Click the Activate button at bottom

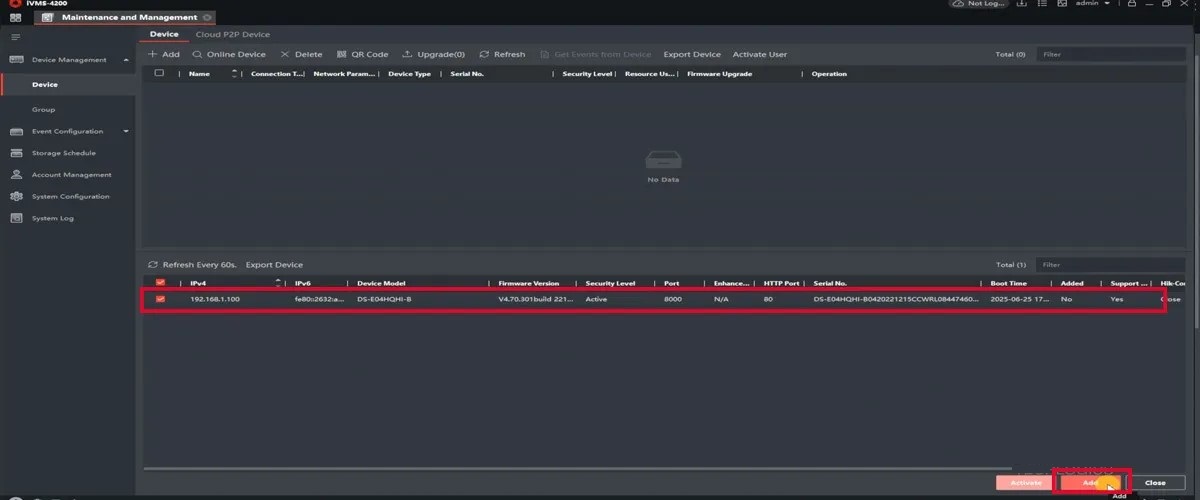1026,482
